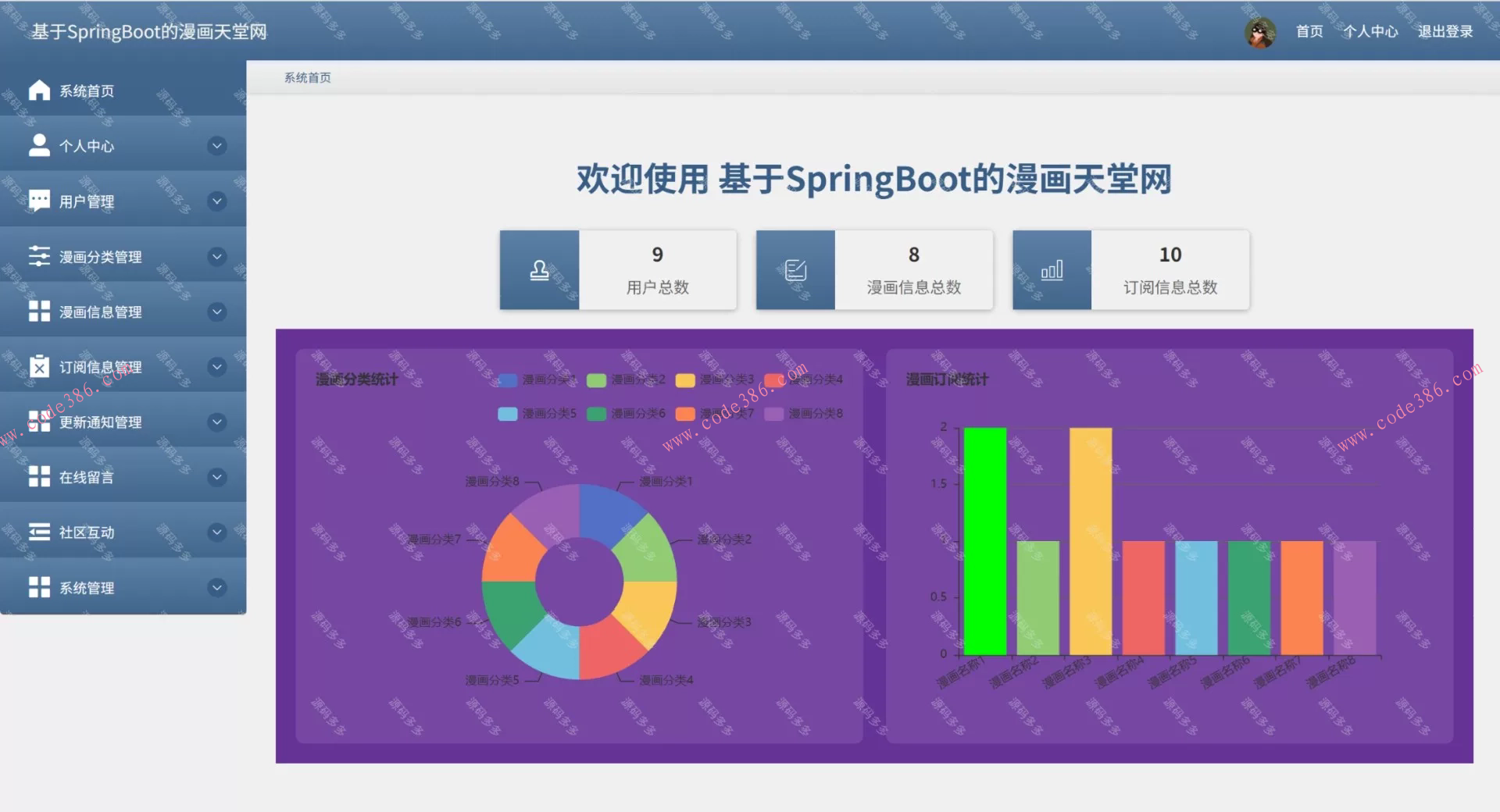Click the red 漫画名称4 bar

click(x=1143, y=597)
